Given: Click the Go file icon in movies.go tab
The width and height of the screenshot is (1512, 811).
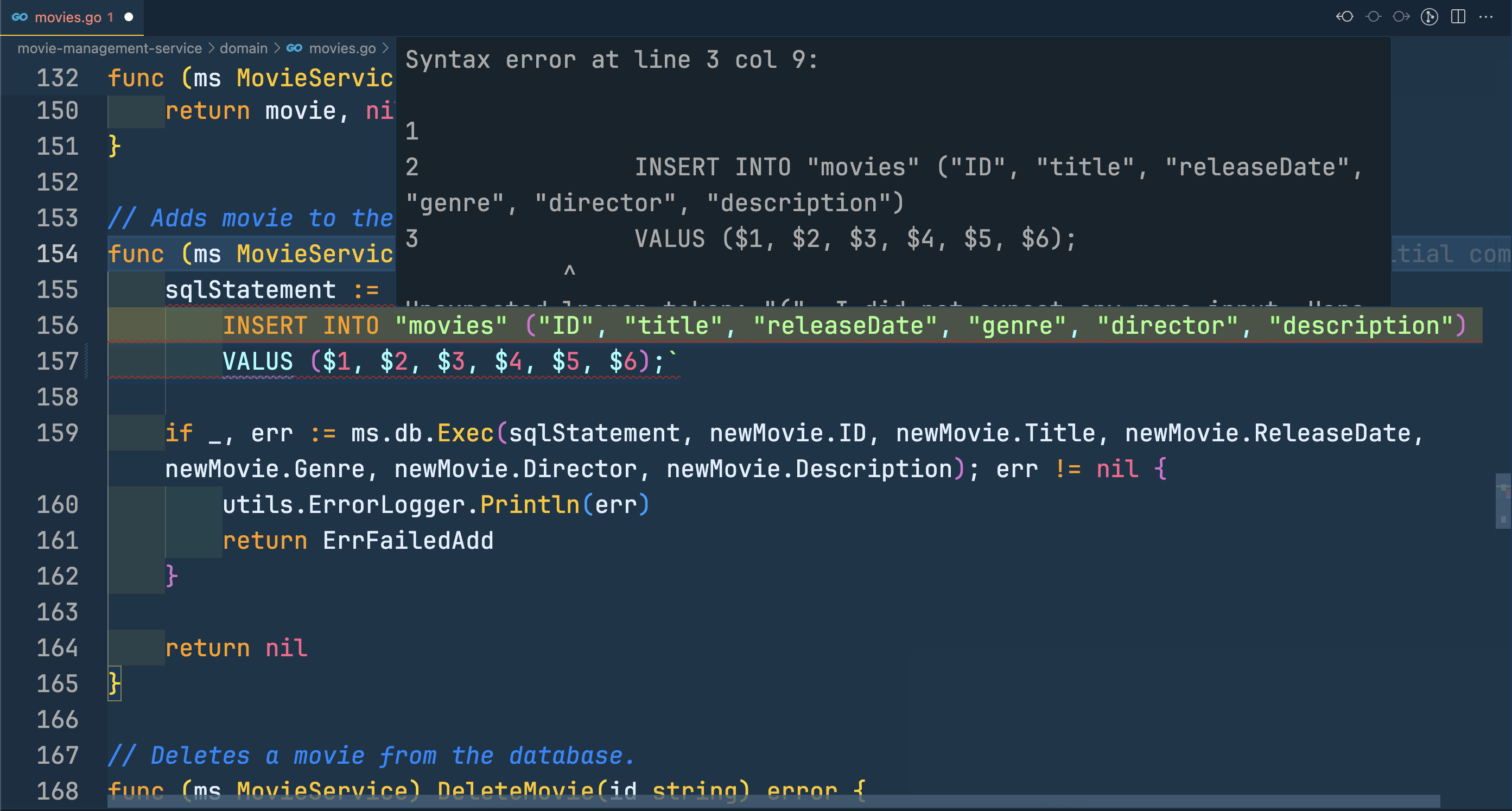Looking at the screenshot, I should [x=20, y=17].
